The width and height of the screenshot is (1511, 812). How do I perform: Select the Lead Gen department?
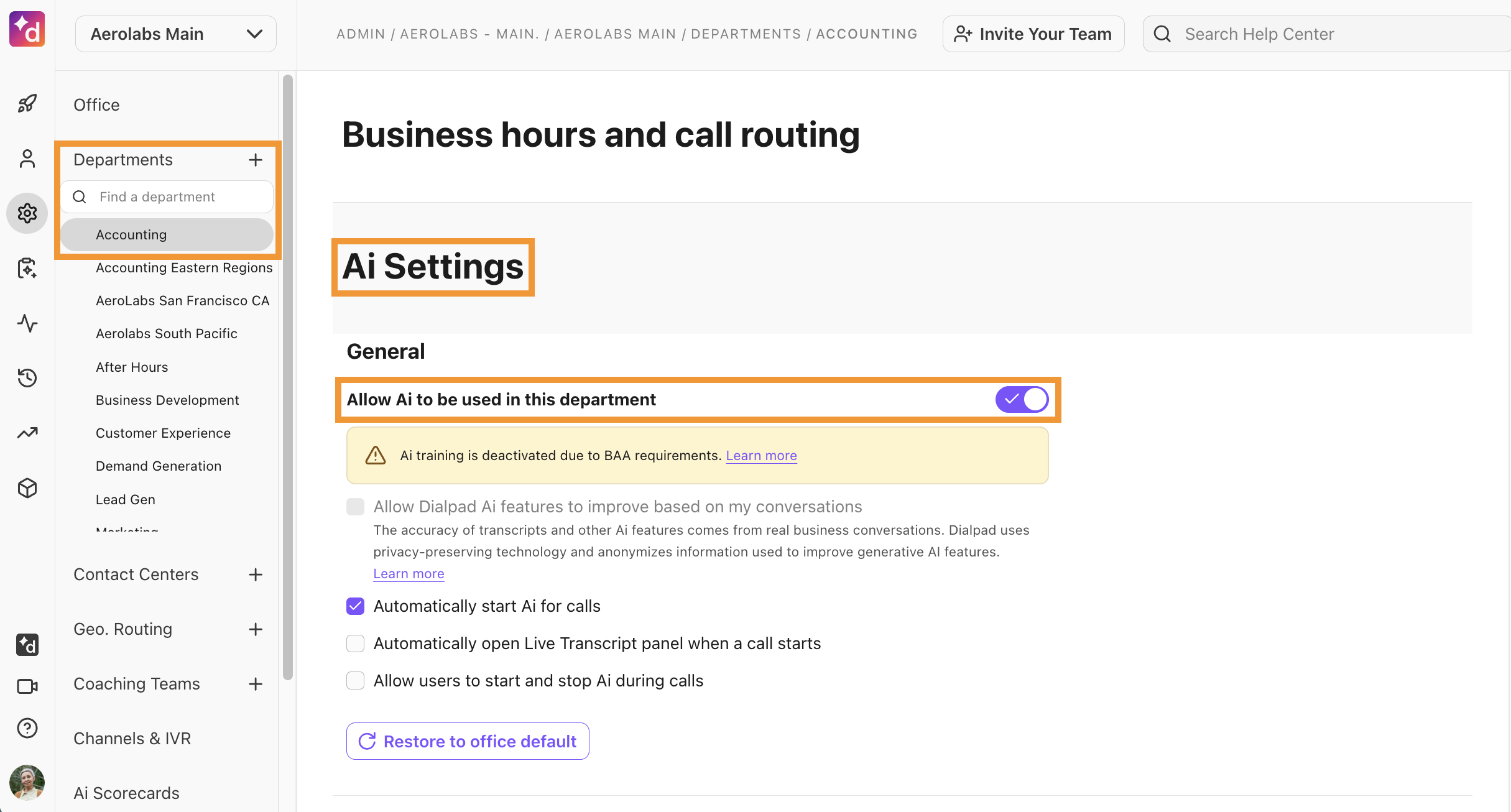pyautogui.click(x=126, y=499)
